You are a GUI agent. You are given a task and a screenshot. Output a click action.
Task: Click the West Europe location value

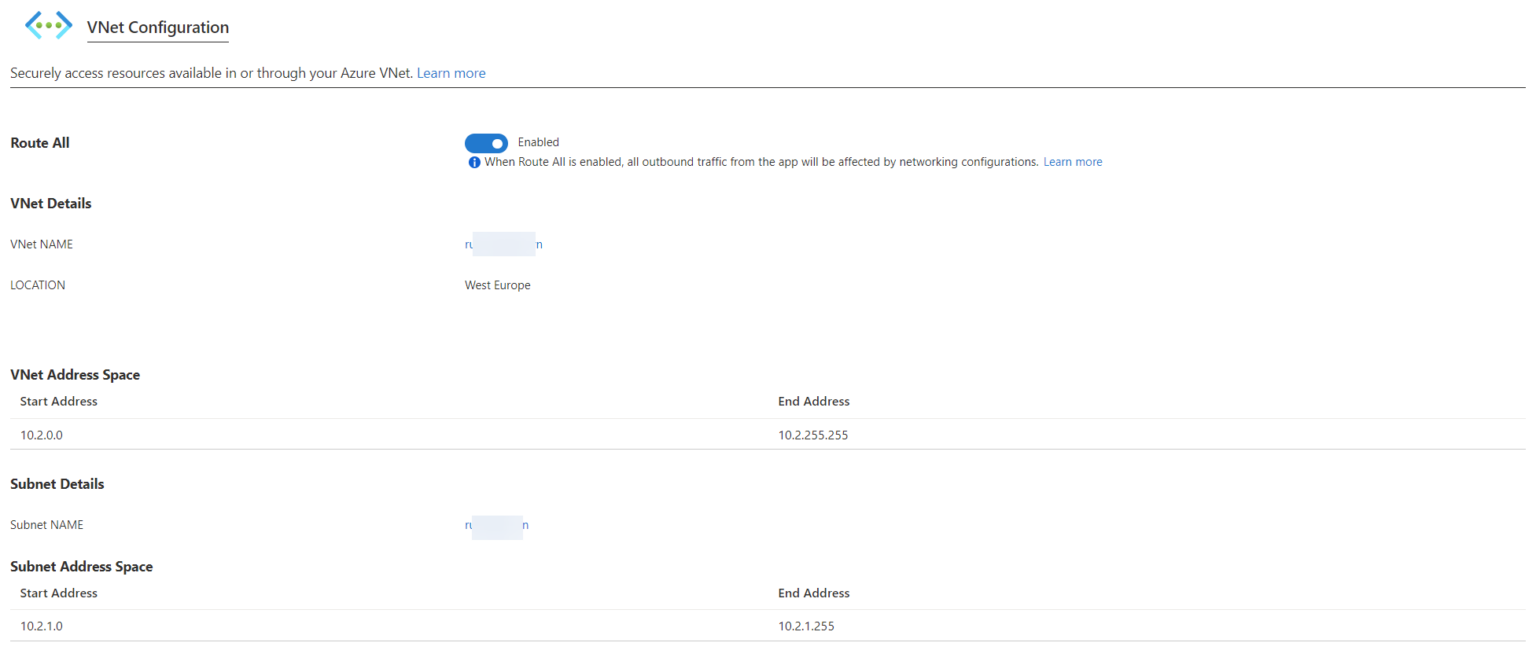click(x=497, y=284)
